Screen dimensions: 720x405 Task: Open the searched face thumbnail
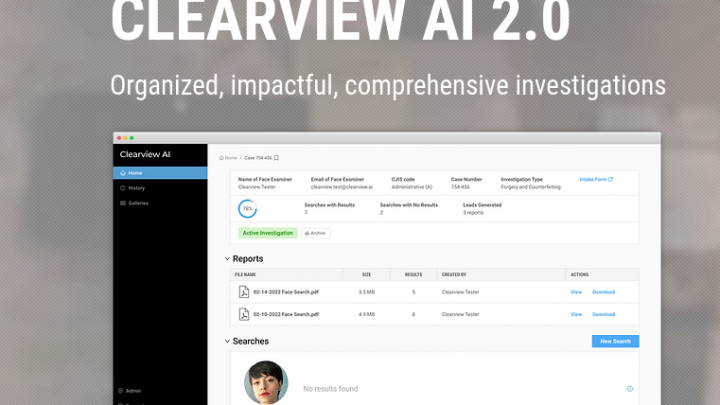point(266,382)
